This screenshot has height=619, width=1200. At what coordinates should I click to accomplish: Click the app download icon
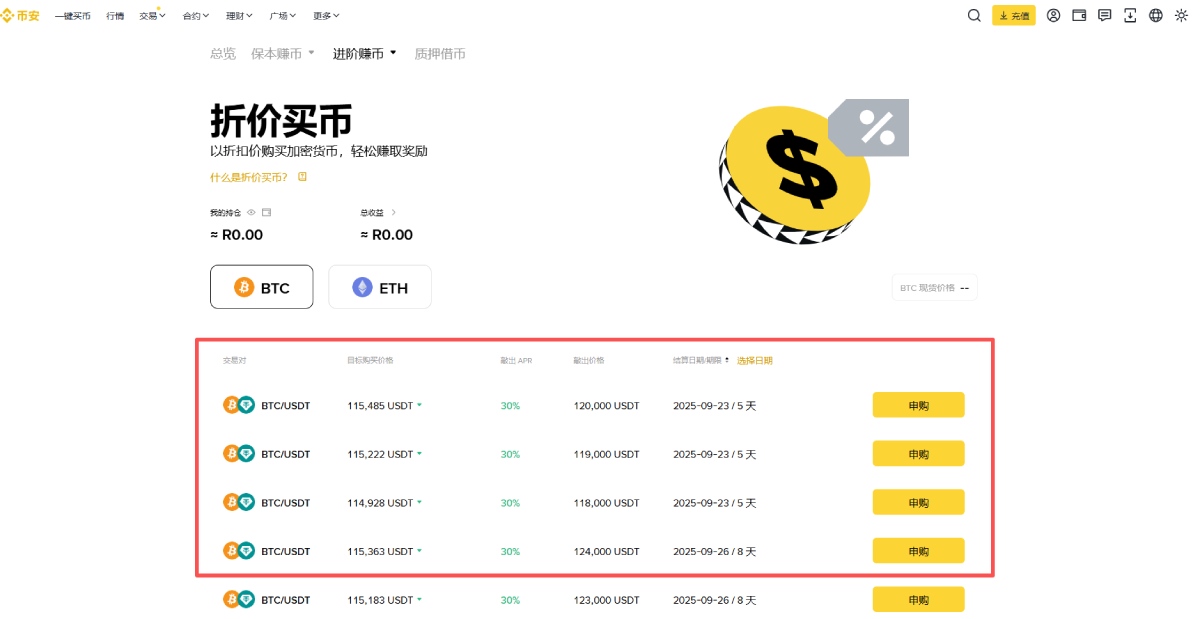point(1130,15)
